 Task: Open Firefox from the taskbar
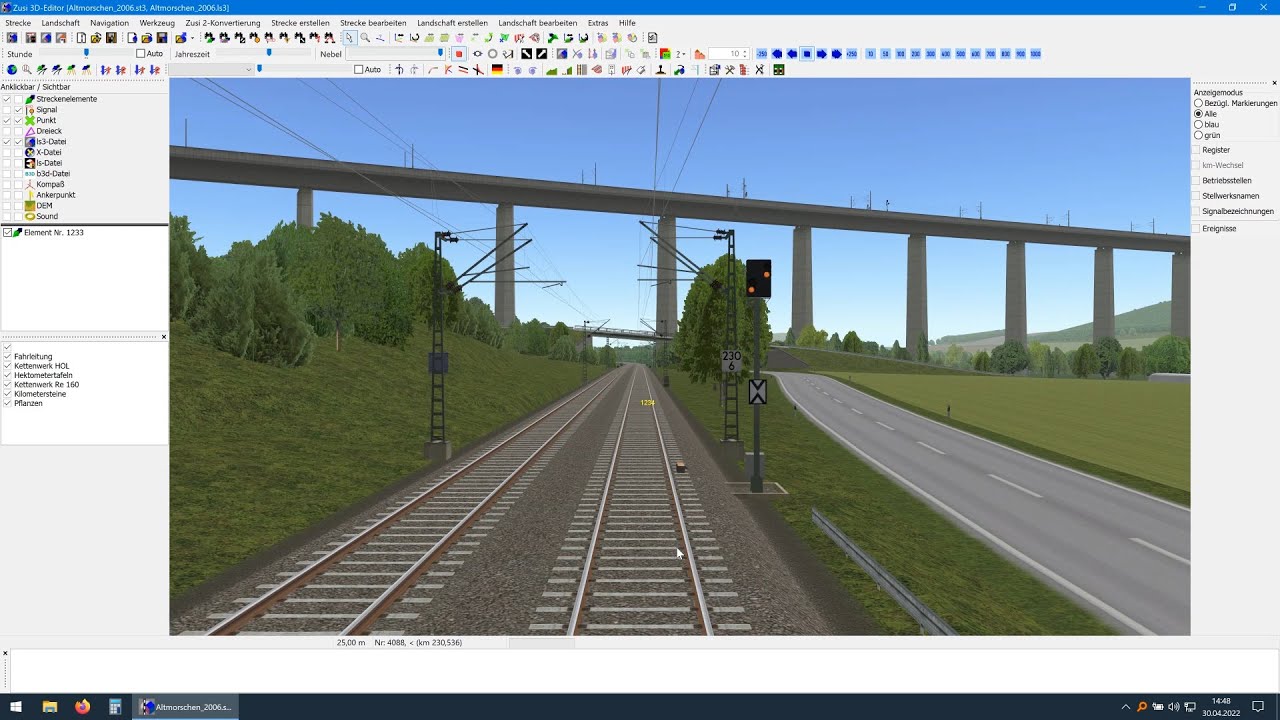[x=82, y=707]
